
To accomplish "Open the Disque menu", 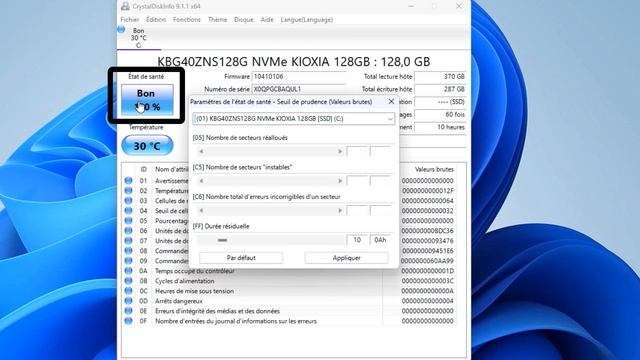I will click(x=244, y=20).
